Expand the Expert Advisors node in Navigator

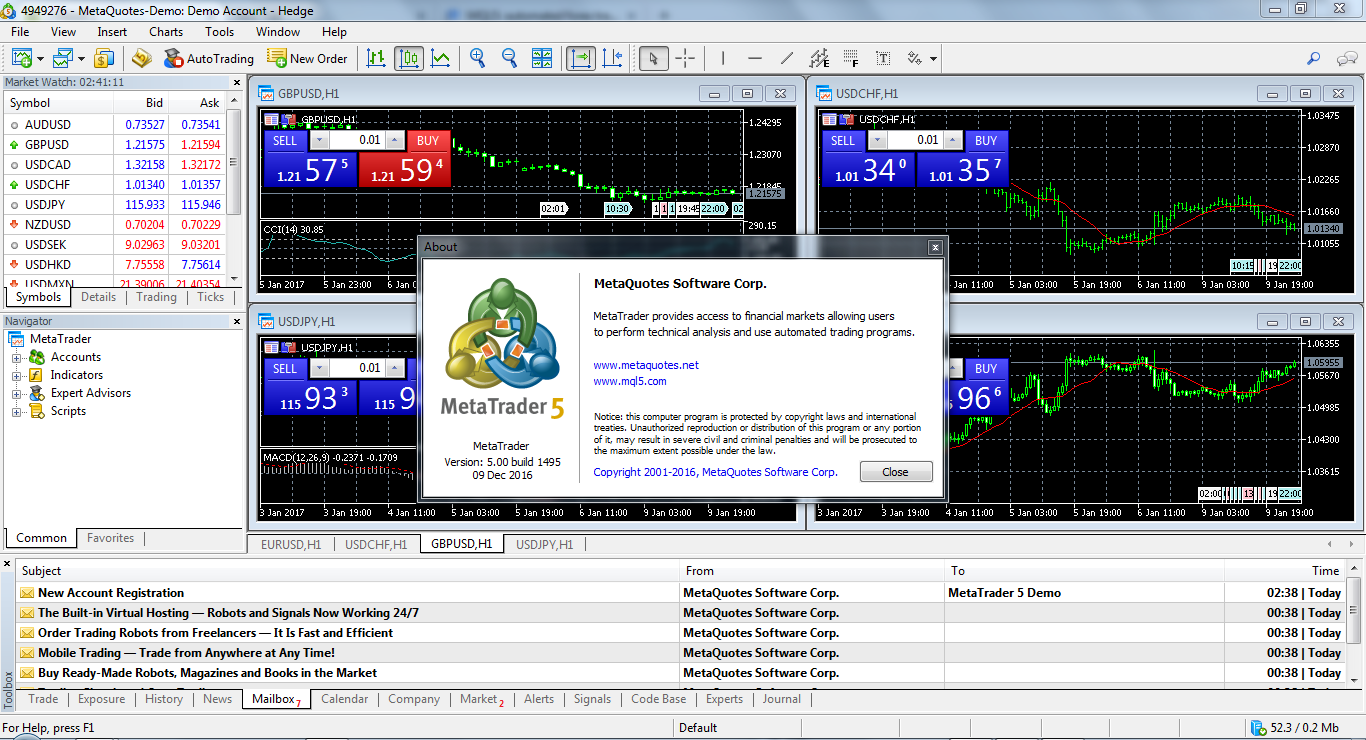tap(17, 394)
